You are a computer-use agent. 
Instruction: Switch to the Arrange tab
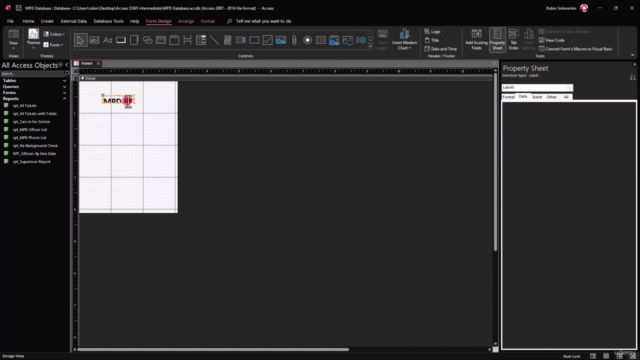pyautogui.click(x=186, y=21)
